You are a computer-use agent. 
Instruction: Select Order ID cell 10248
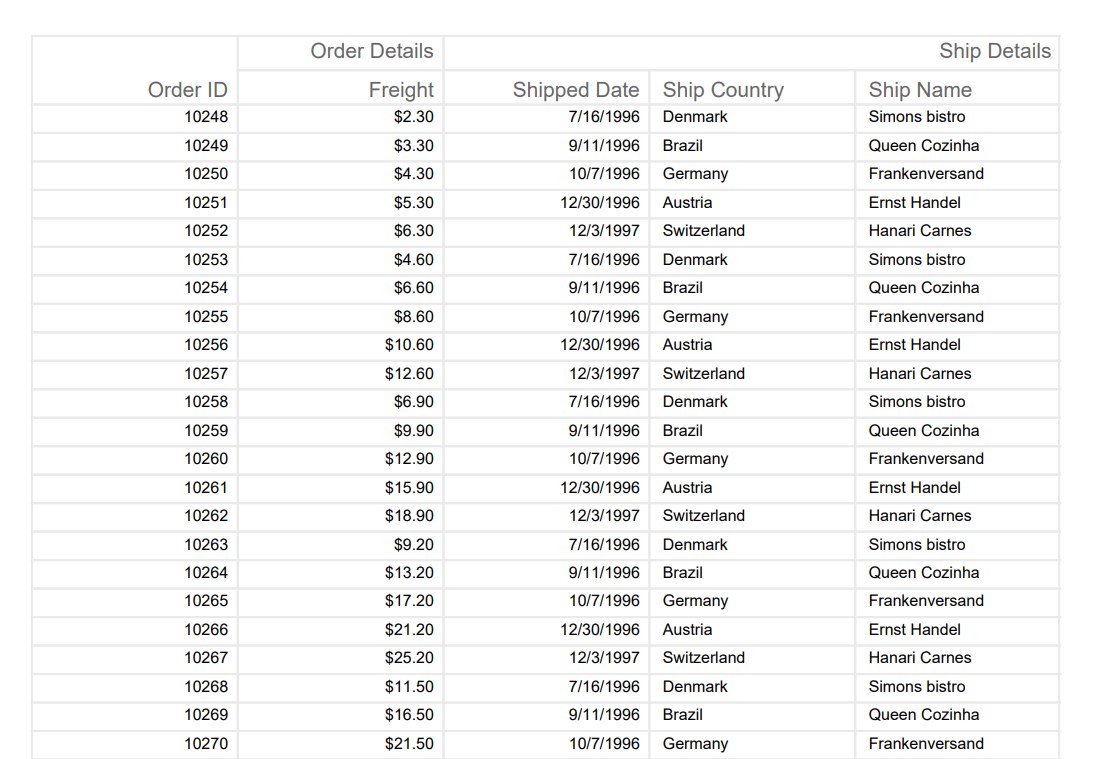click(x=206, y=117)
